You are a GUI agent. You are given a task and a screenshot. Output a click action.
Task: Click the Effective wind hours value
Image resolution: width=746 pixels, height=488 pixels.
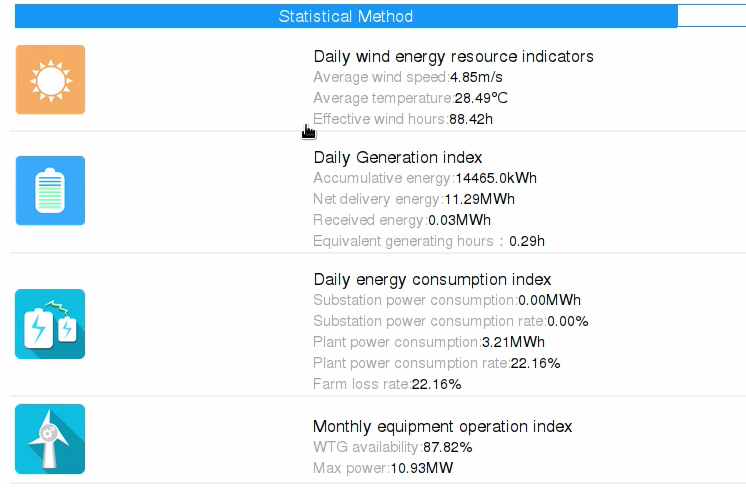(471, 119)
